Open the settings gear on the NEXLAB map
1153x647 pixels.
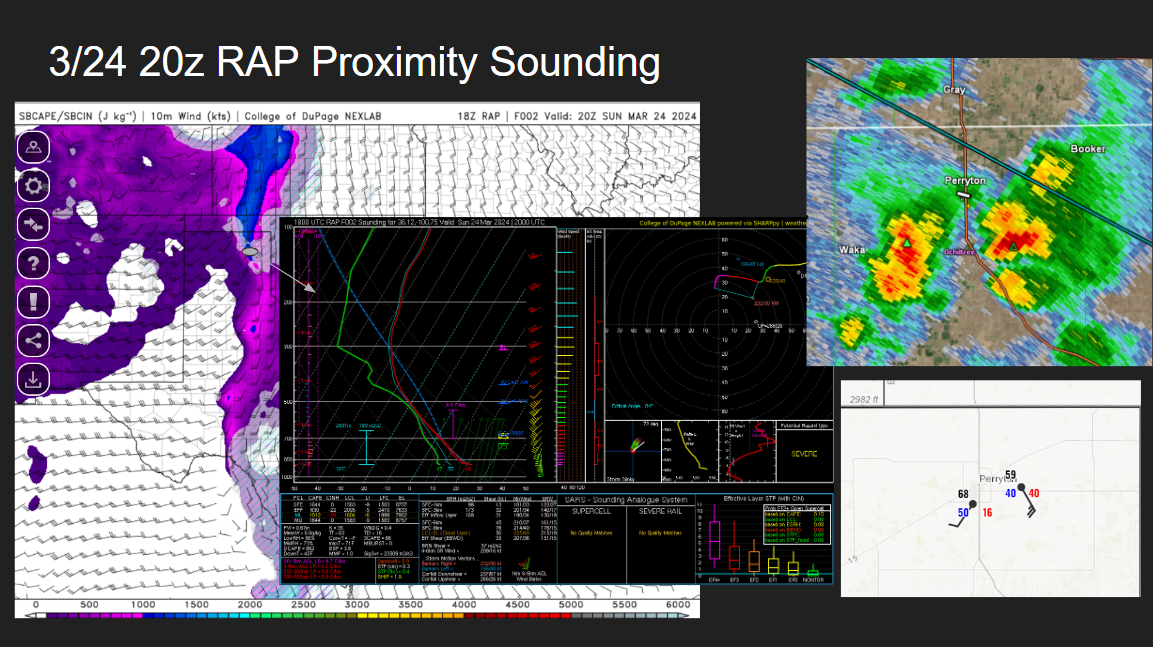(x=33, y=185)
